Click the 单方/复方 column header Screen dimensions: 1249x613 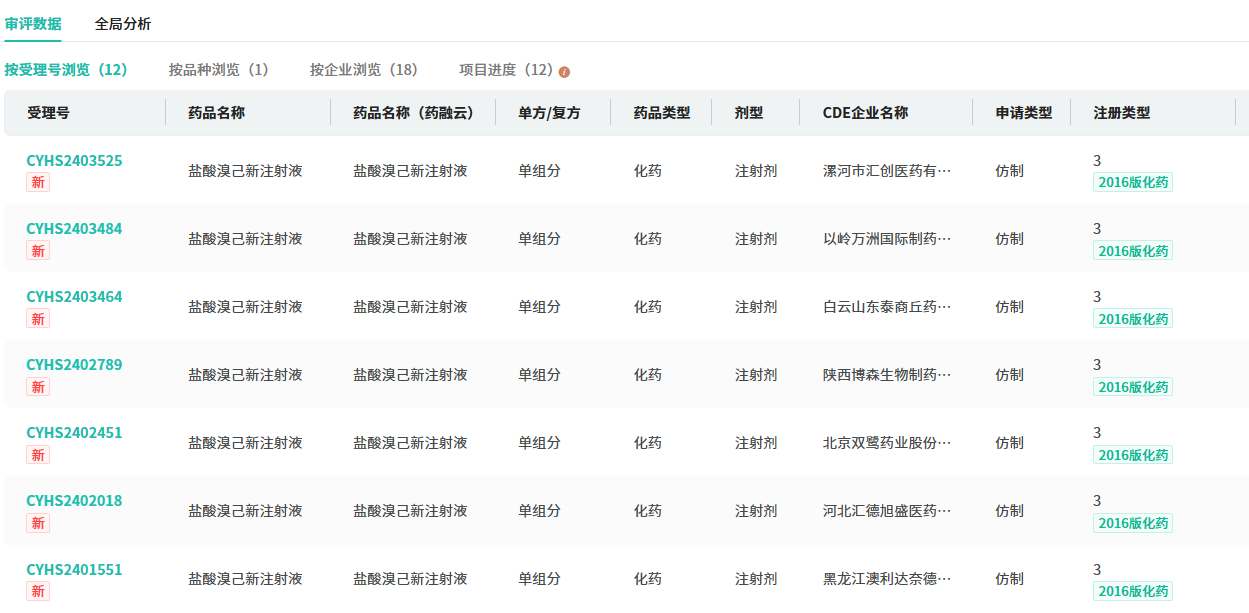[549, 113]
